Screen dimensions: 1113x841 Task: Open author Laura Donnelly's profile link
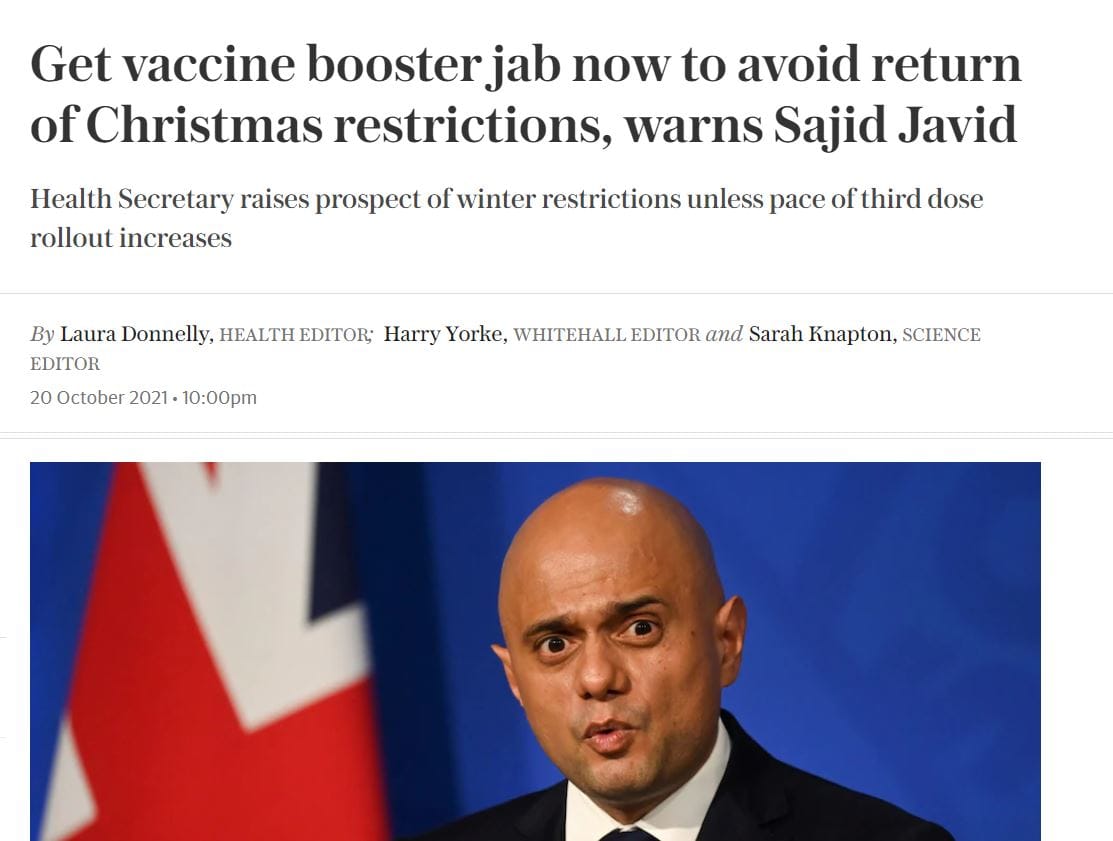134,334
